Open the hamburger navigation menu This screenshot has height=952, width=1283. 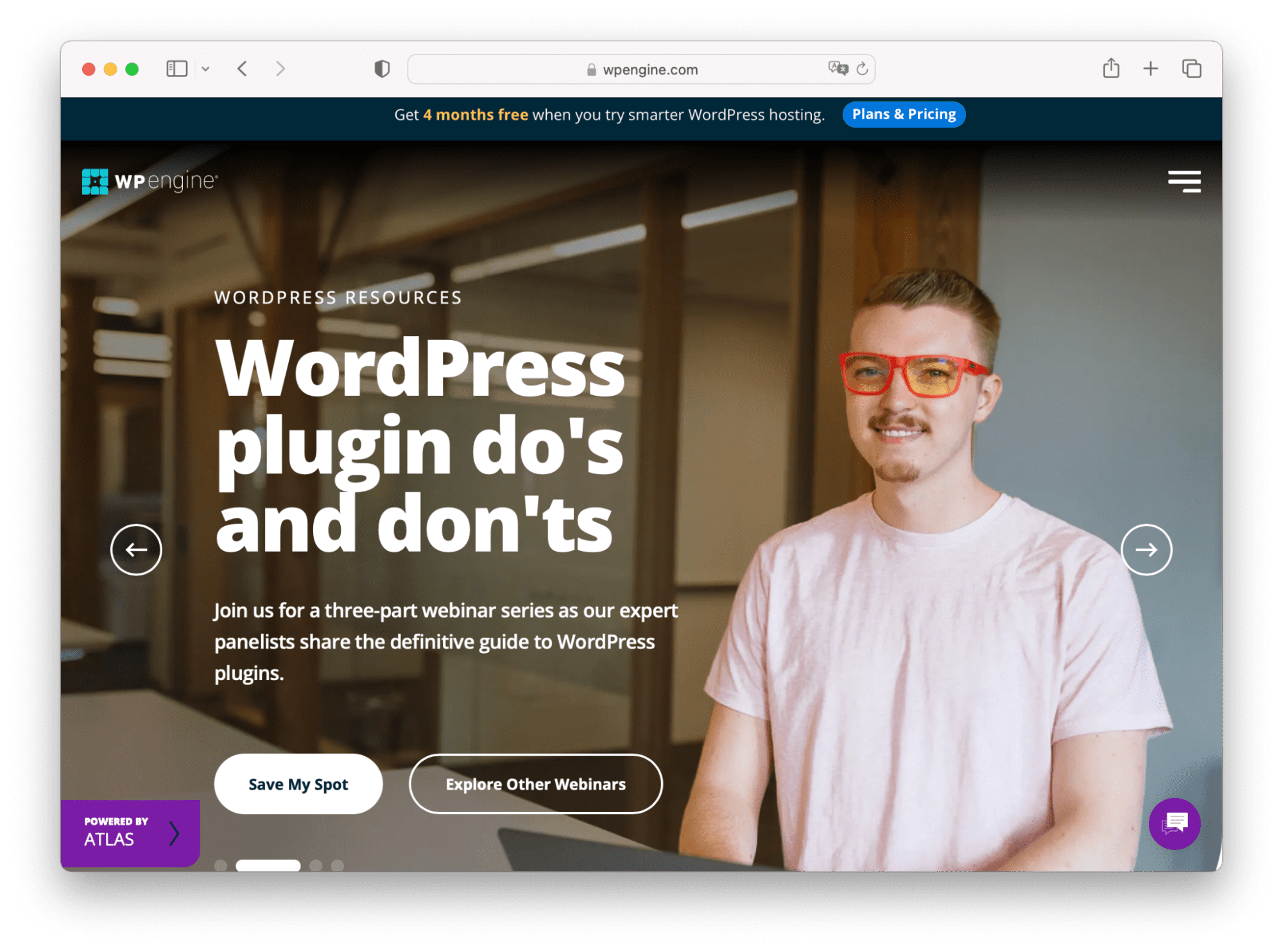point(1184,182)
